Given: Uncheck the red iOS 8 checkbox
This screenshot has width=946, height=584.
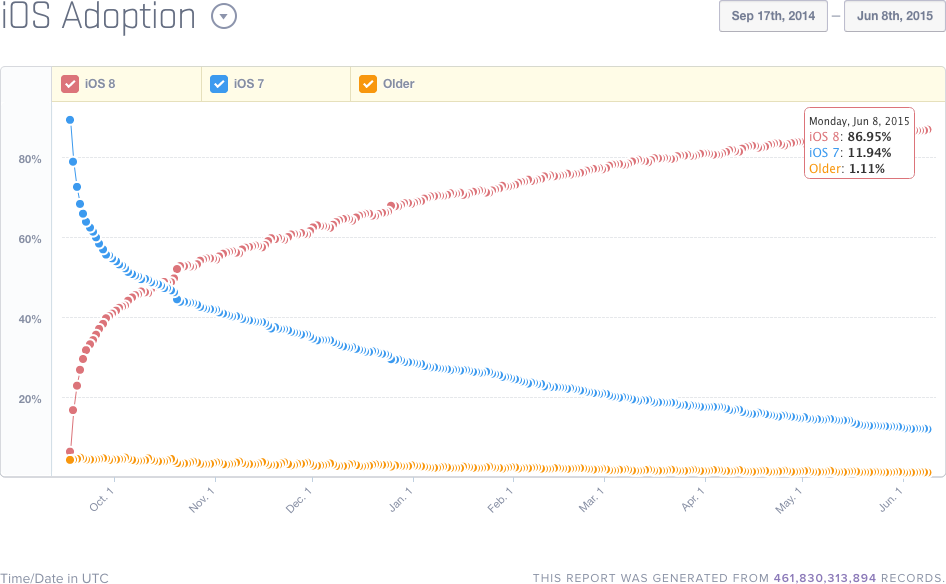Looking at the screenshot, I should point(68,84).
